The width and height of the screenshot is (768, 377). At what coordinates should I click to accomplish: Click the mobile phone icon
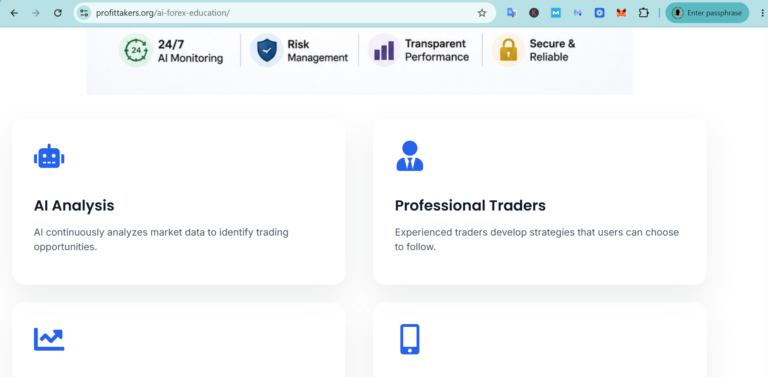point(409,339)
